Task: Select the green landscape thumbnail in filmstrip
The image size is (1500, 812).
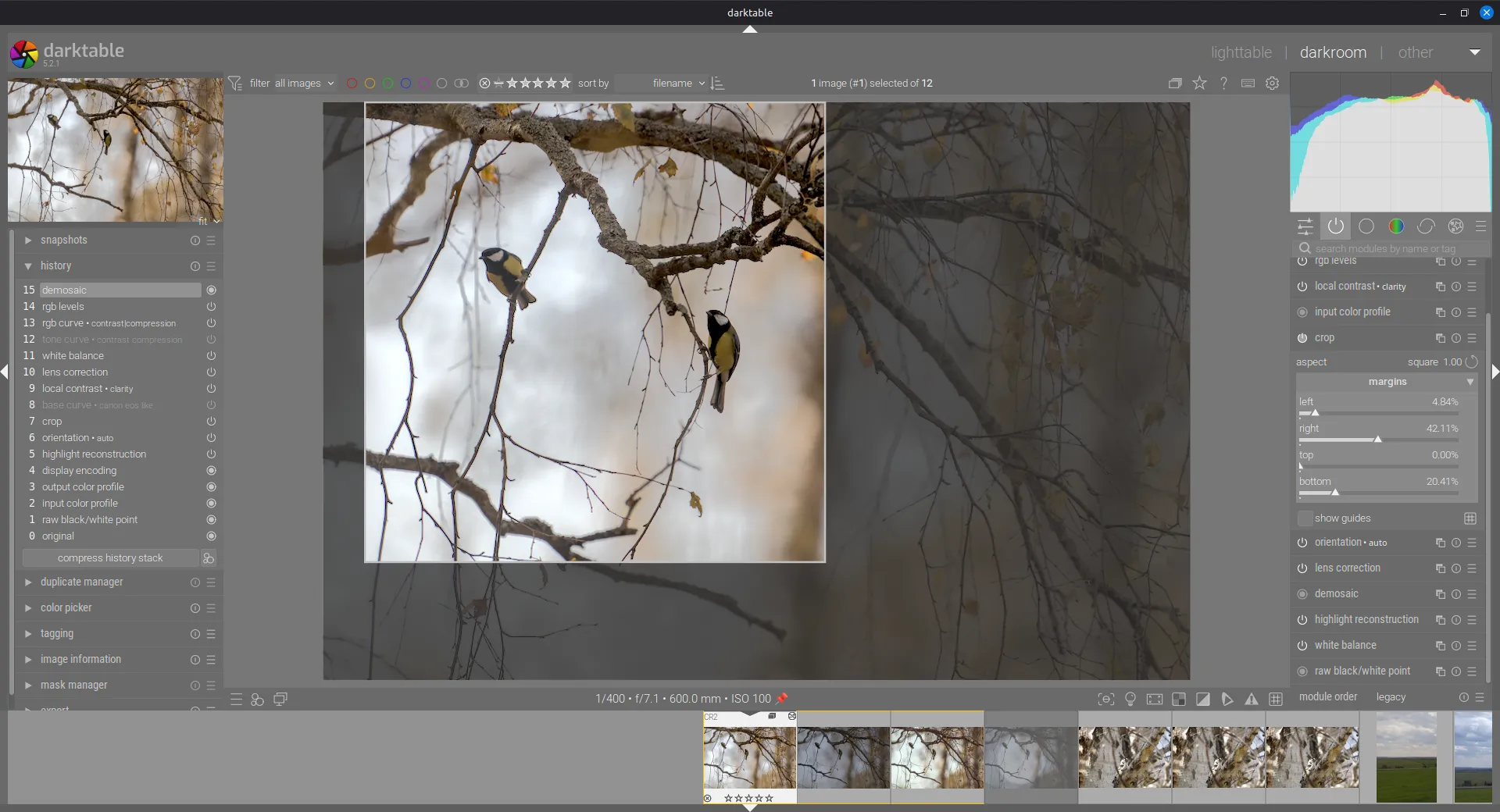Action: [x=1405, y=757]
